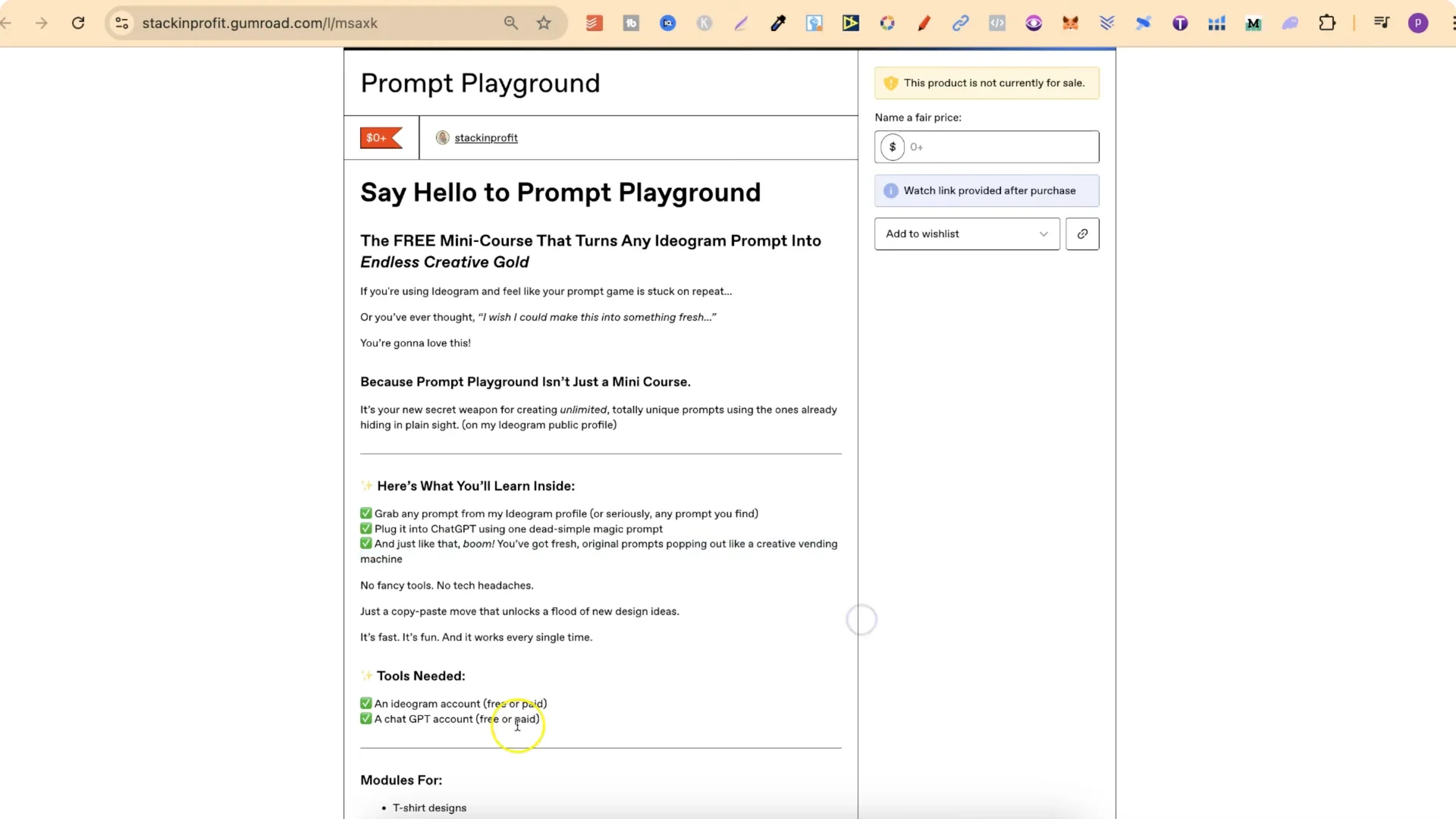Open the music playlist icon near profile
The image size is (1456, 819).
(1382, 23)
